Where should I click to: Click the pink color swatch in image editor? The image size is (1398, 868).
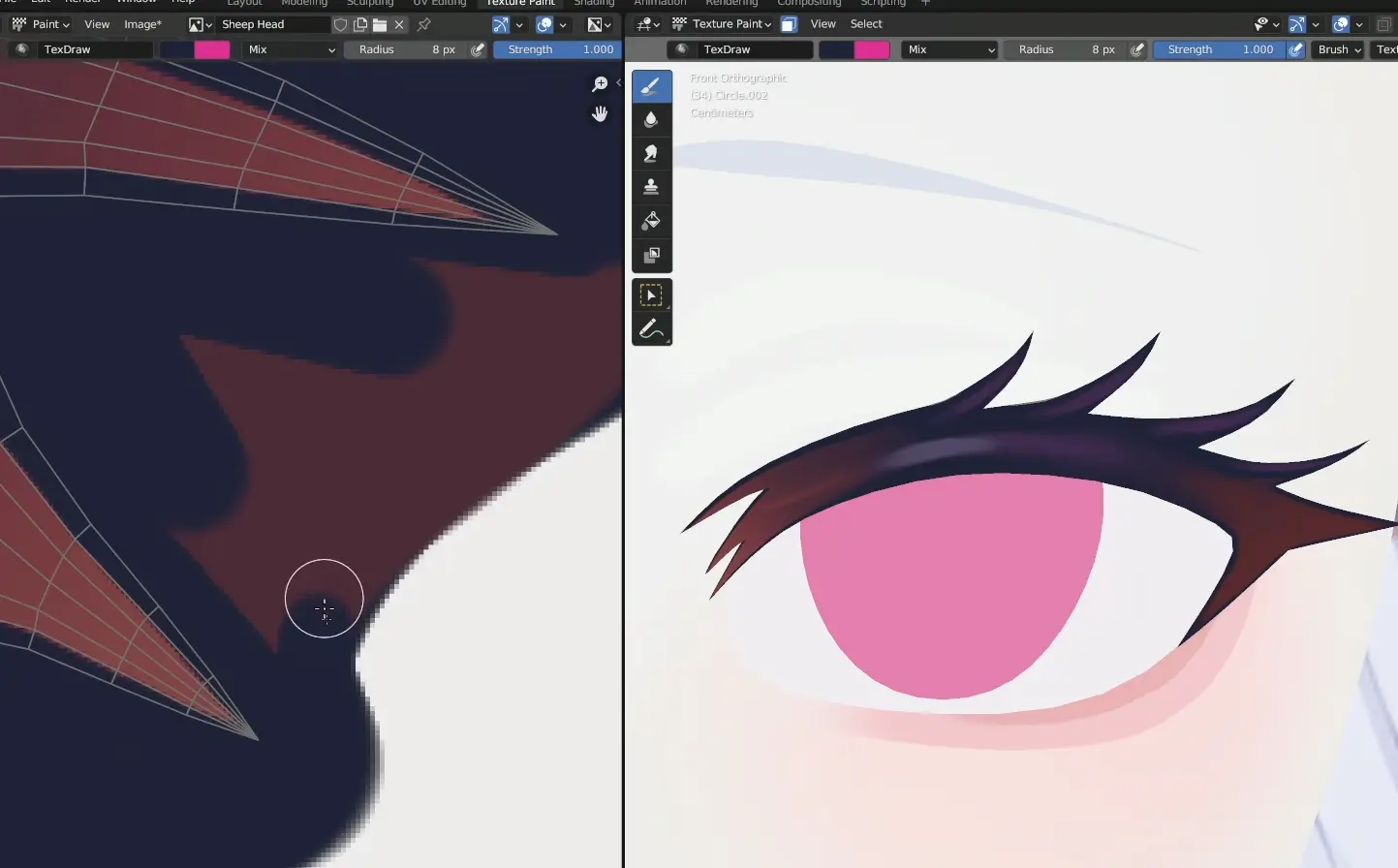212,49
